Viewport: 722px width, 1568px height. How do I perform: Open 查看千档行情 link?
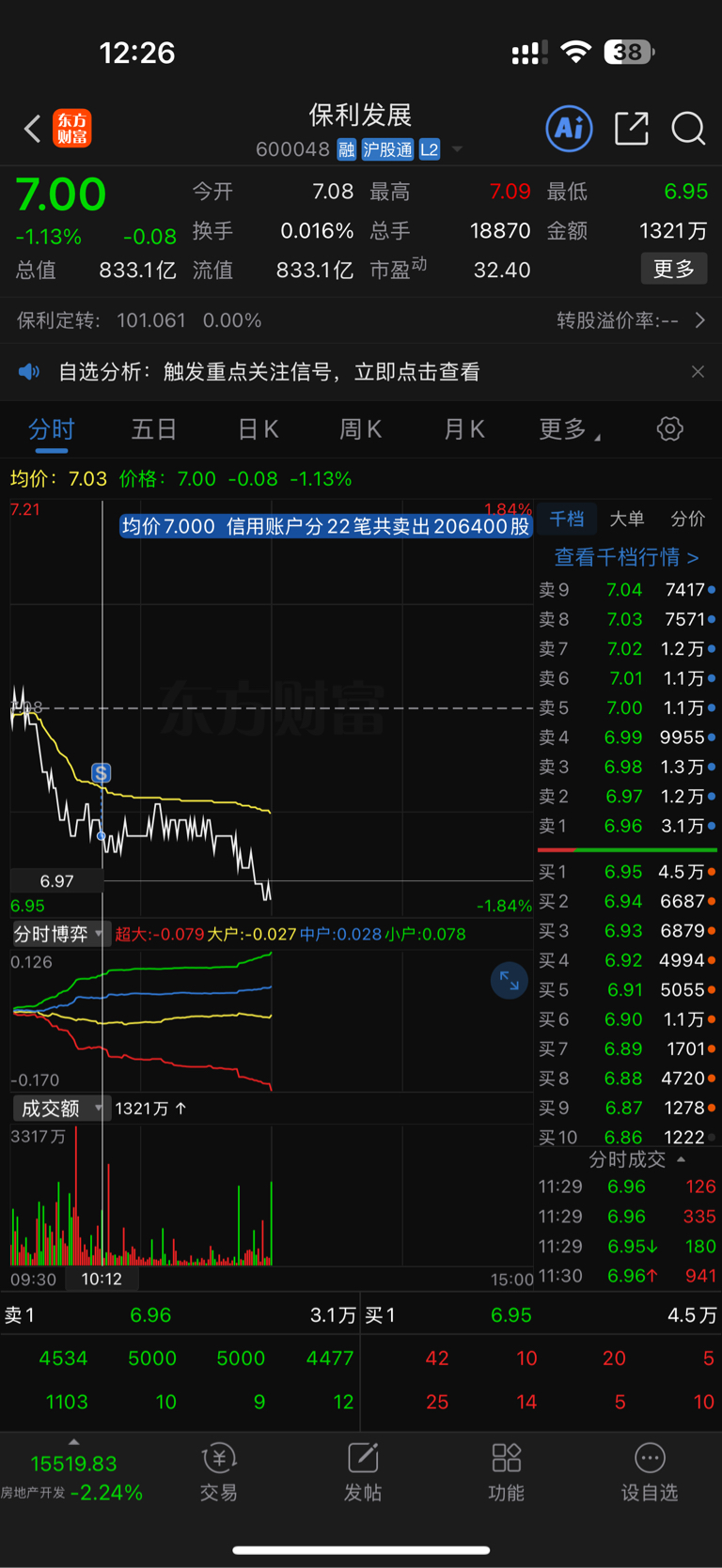click(627, 557)
